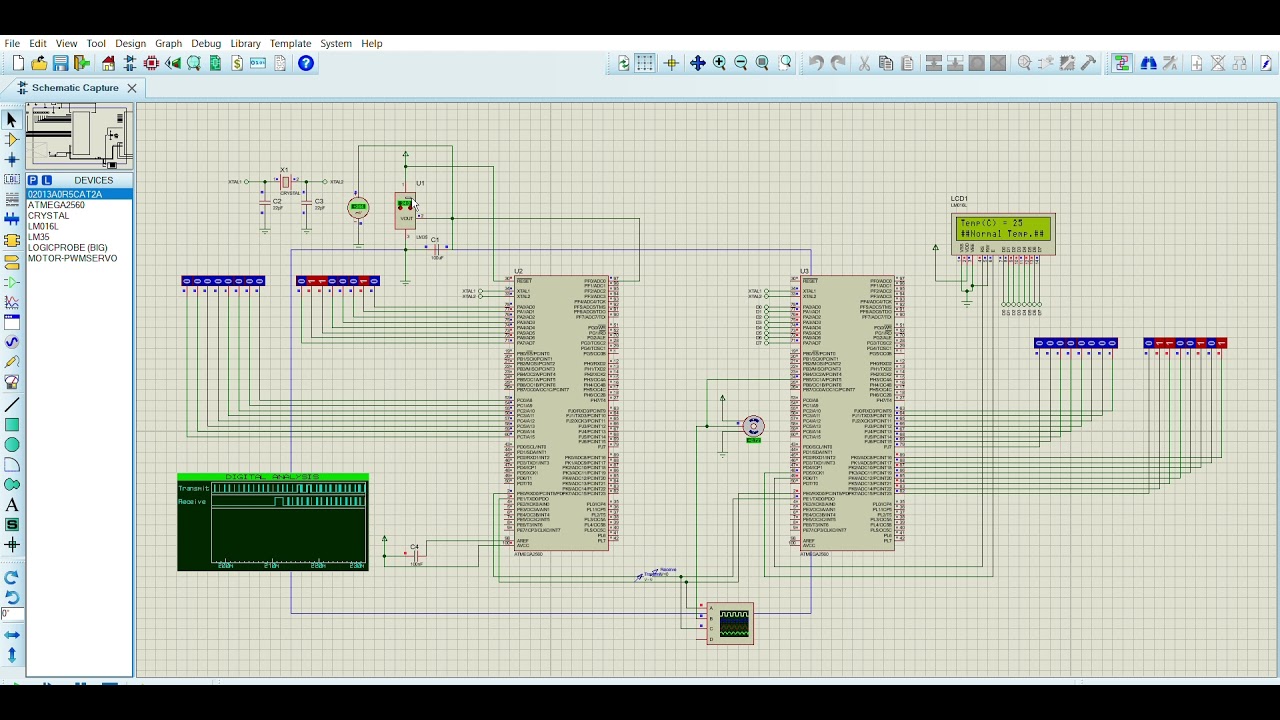
Task: Redraw the display with refresh icon
Action: [624, 63]
